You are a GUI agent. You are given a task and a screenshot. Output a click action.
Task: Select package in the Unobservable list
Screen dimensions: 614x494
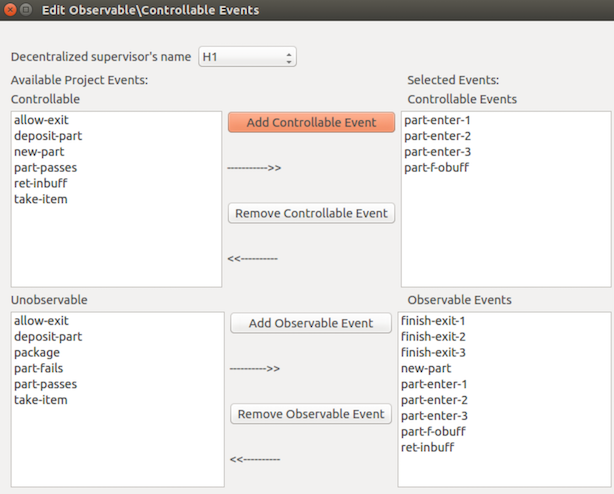(x=37, y=352)
